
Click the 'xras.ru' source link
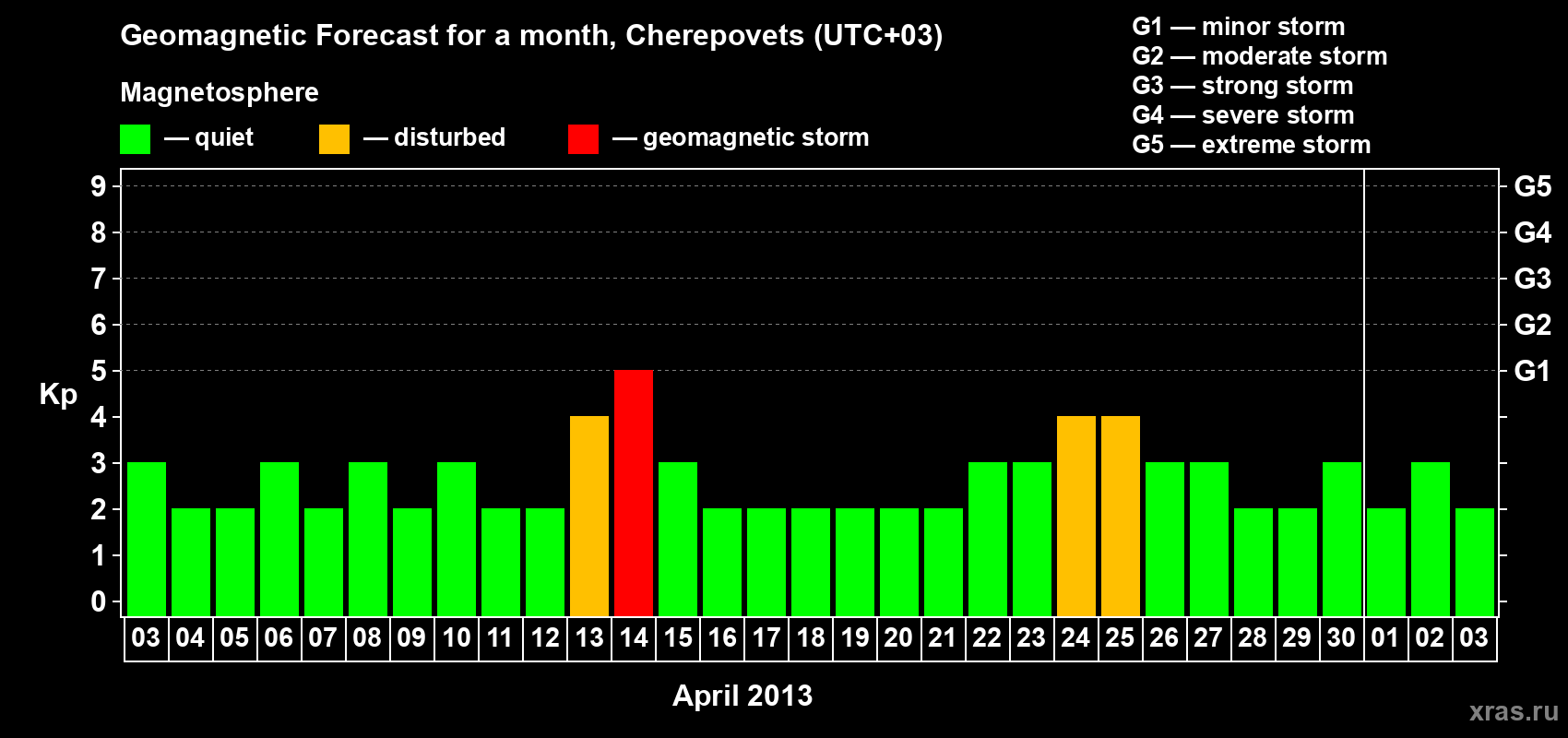(x=1514, y=711)
